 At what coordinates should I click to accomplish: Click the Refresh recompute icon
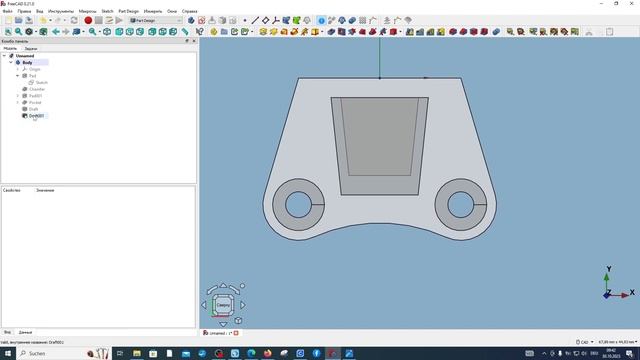[x=74, y=20]
